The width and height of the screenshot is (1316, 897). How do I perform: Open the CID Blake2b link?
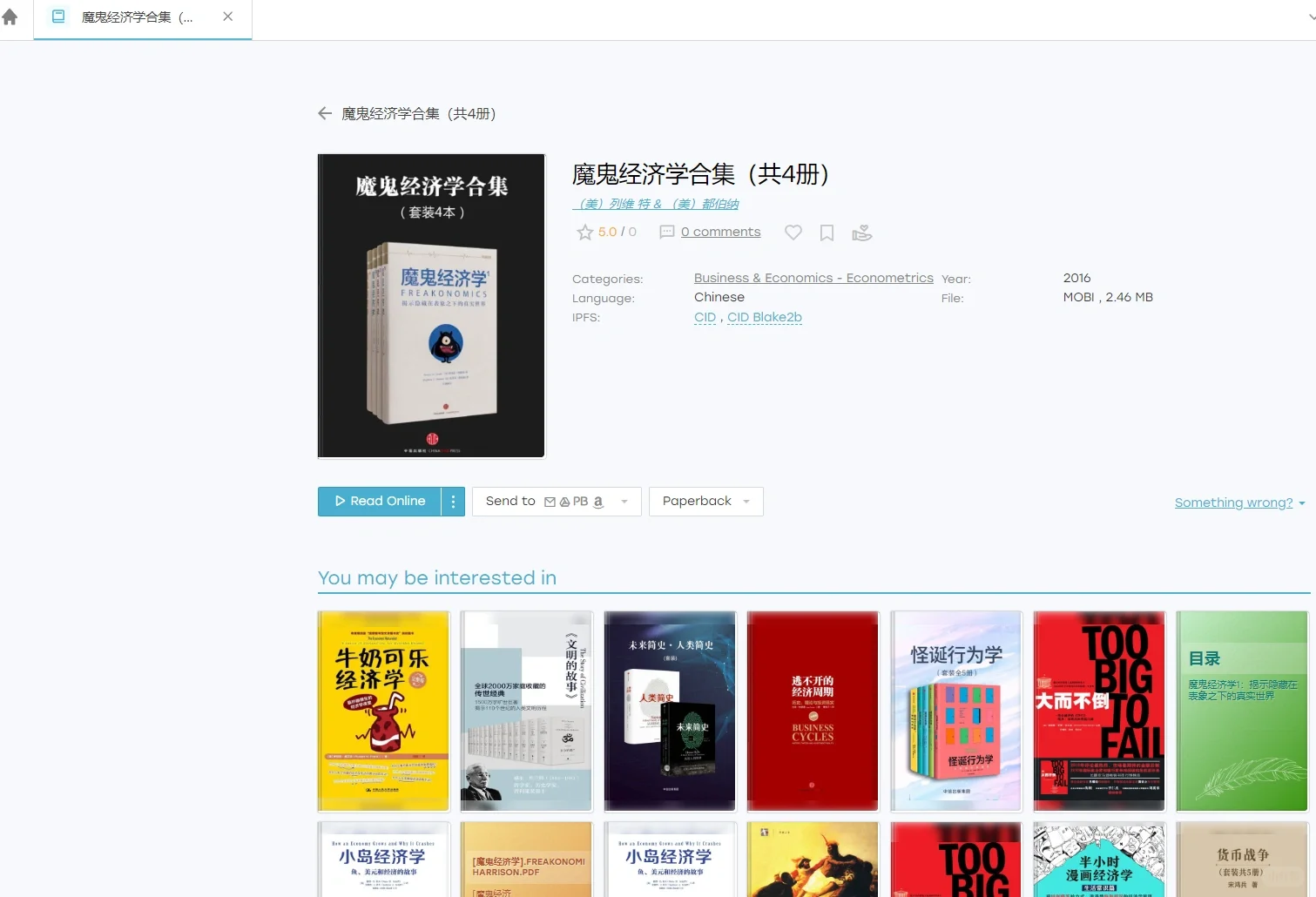click(x=765, y=317)
